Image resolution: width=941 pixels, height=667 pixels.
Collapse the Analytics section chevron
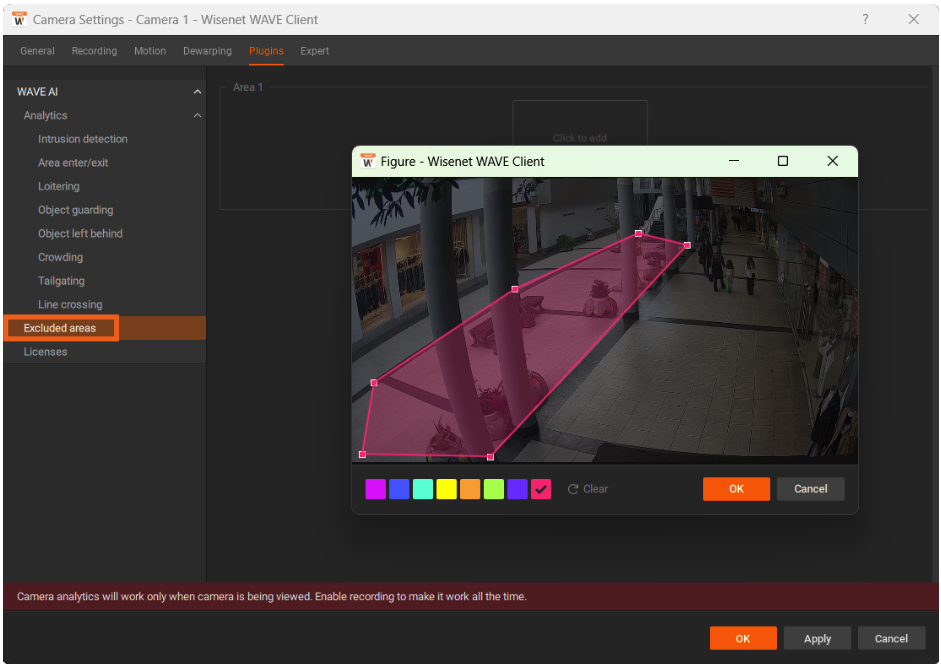(197, 115)
